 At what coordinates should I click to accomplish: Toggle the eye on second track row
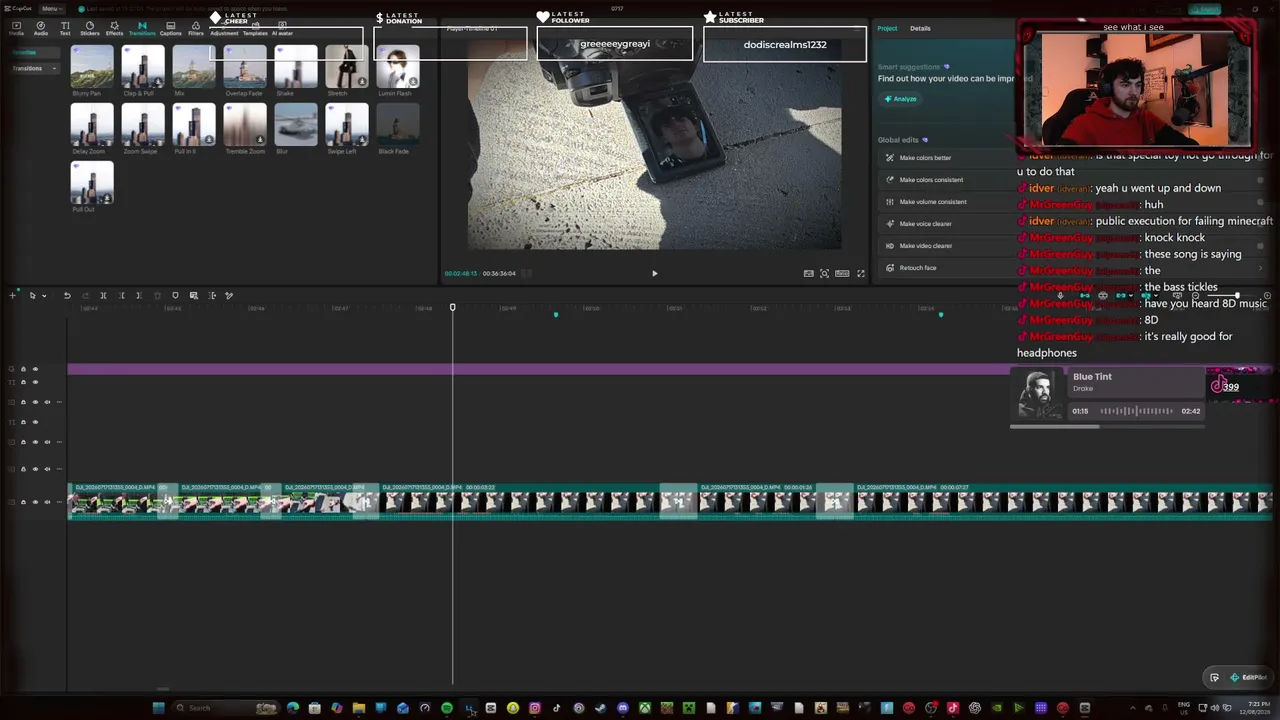click(x=35, y=382)
